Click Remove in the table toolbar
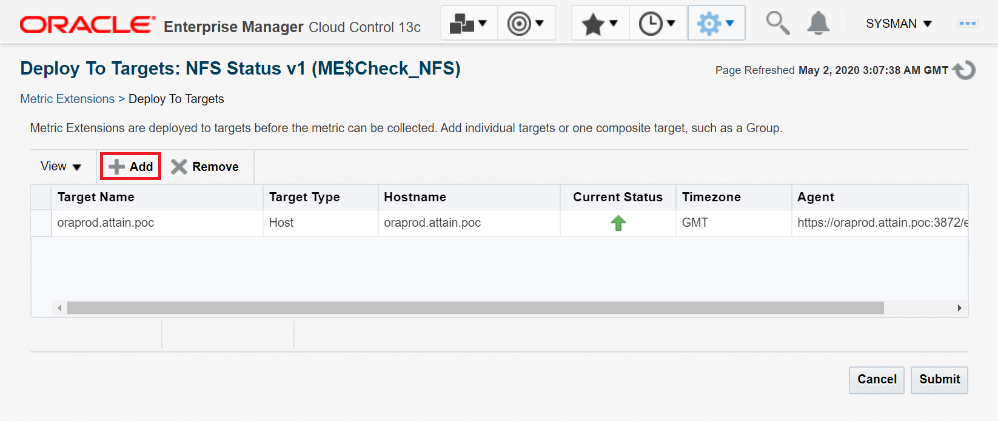Viewport: 998px width, 423px height. 205,167
